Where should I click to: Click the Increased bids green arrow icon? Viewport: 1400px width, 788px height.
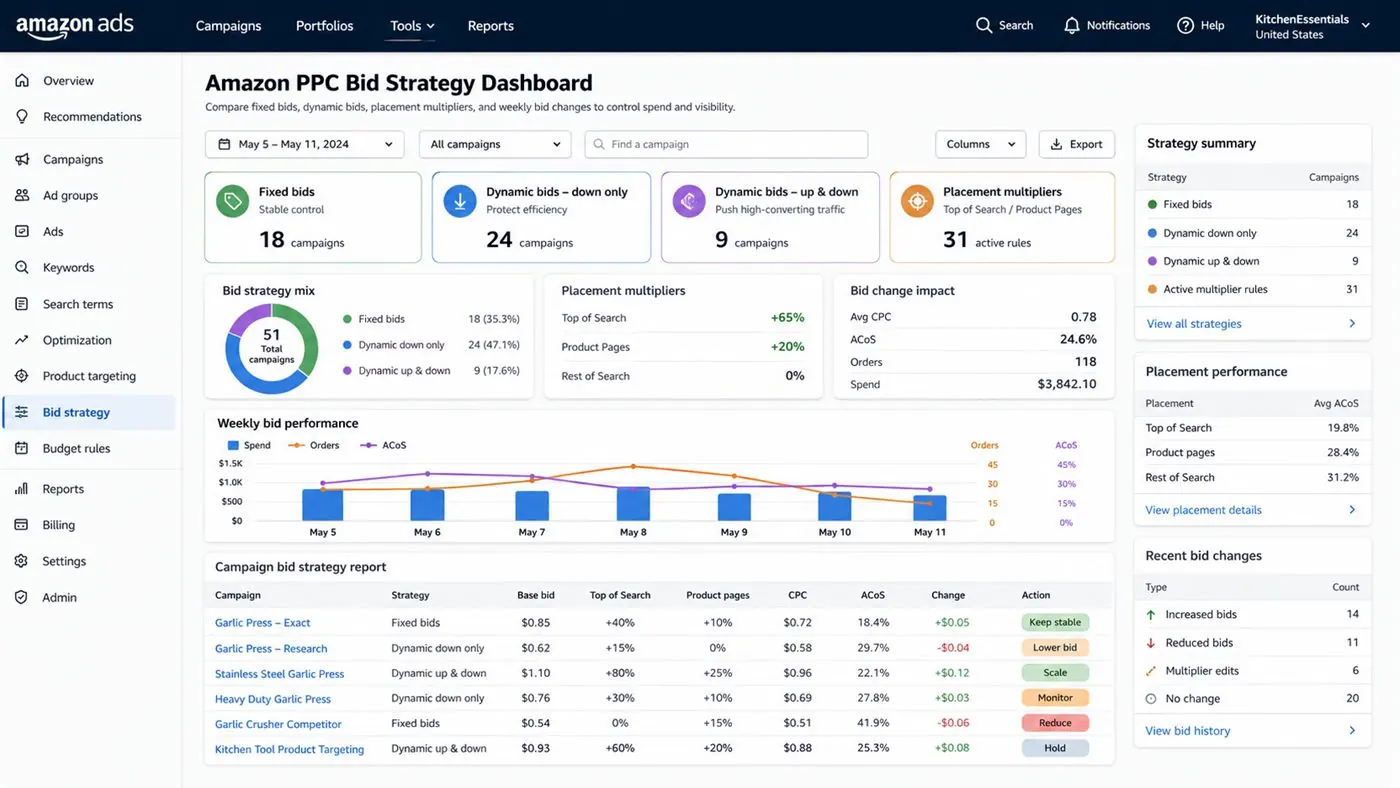1151,614
